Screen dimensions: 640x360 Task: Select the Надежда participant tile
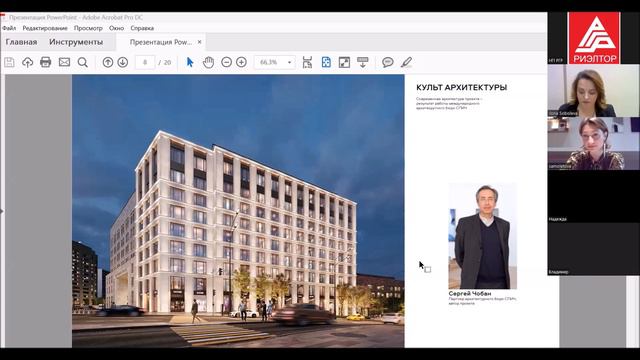click(x=593, y=196)
